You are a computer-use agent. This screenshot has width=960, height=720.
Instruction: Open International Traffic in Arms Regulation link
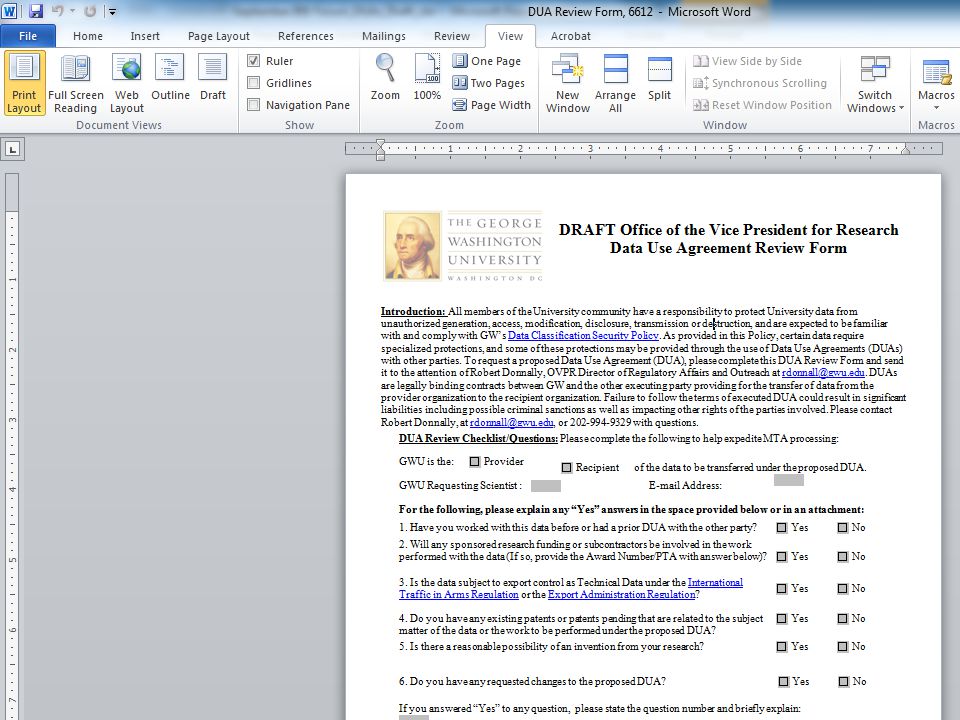(x=571, y=588)
